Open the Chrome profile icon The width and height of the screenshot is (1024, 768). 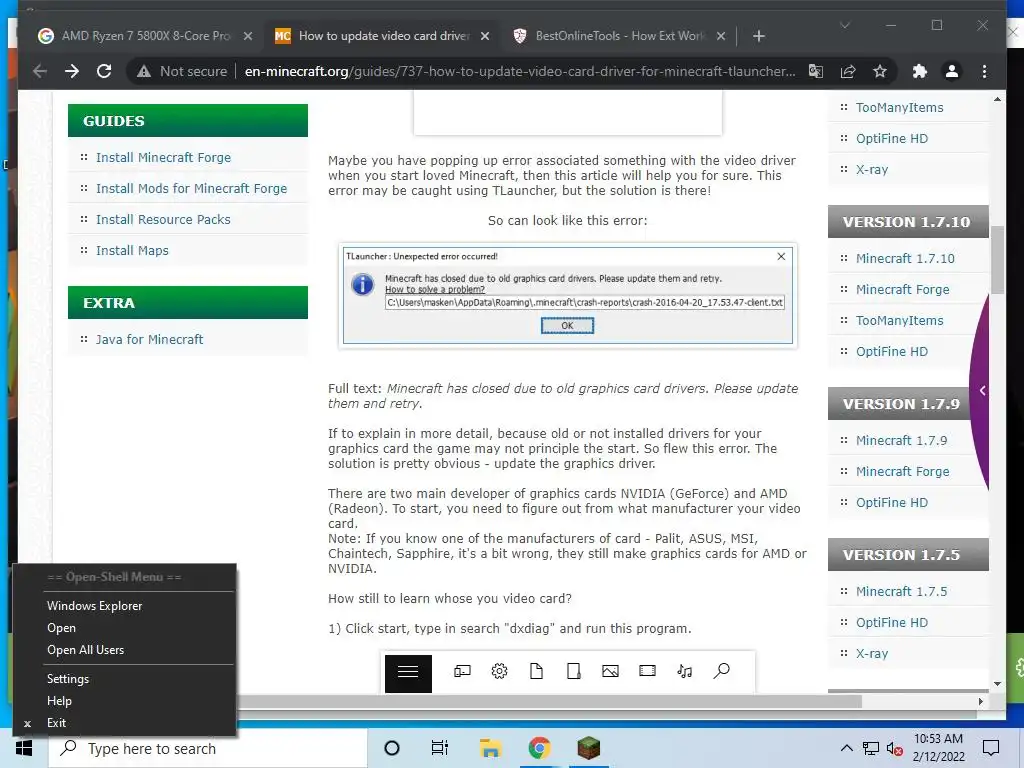coord(952,71)
